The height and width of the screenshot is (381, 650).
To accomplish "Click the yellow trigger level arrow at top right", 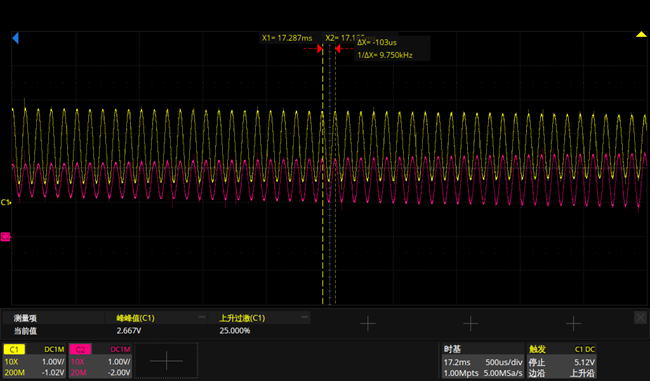I will pos(641,34).
